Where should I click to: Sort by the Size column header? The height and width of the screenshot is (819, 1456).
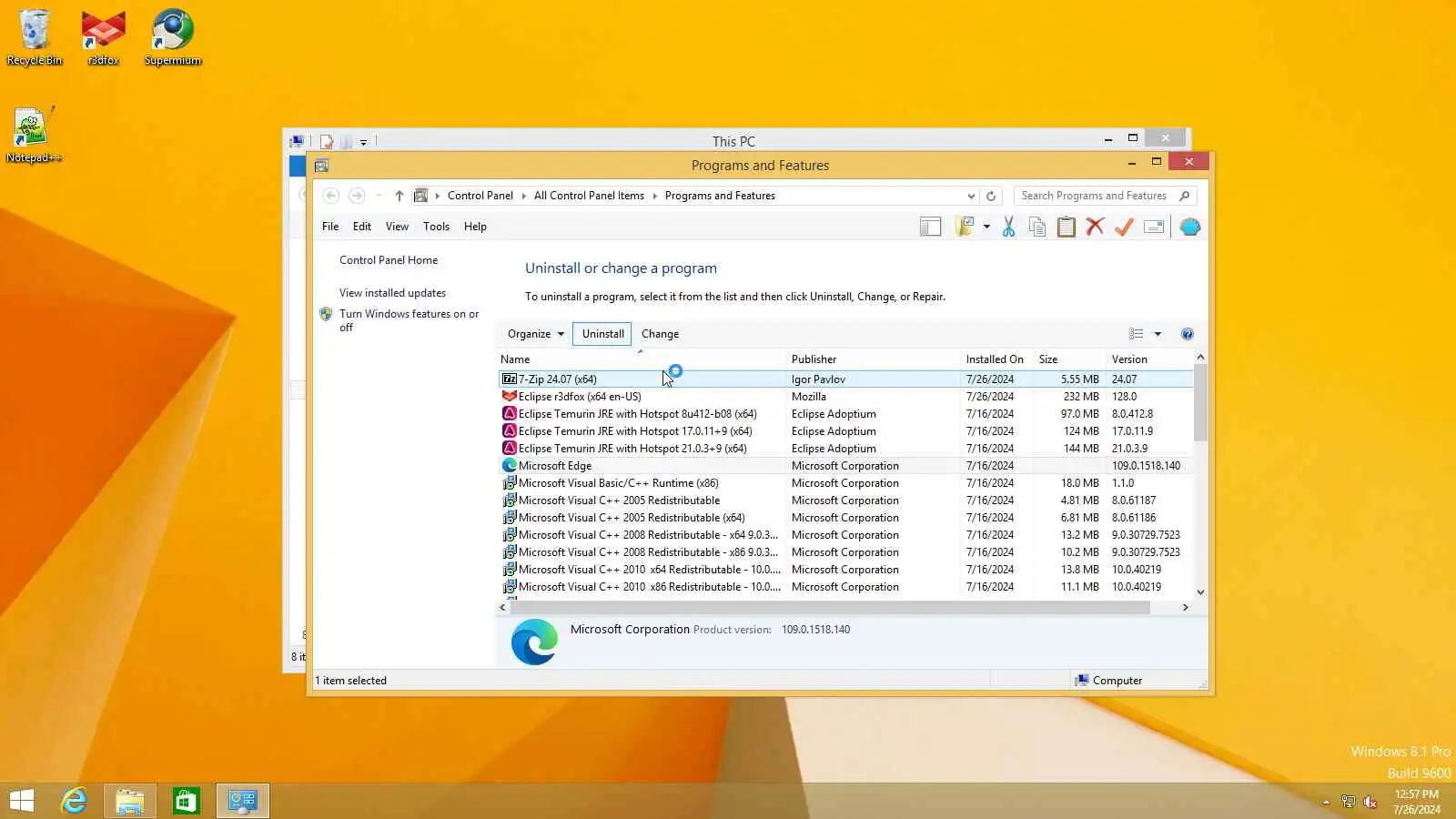tap(1069, 359)
